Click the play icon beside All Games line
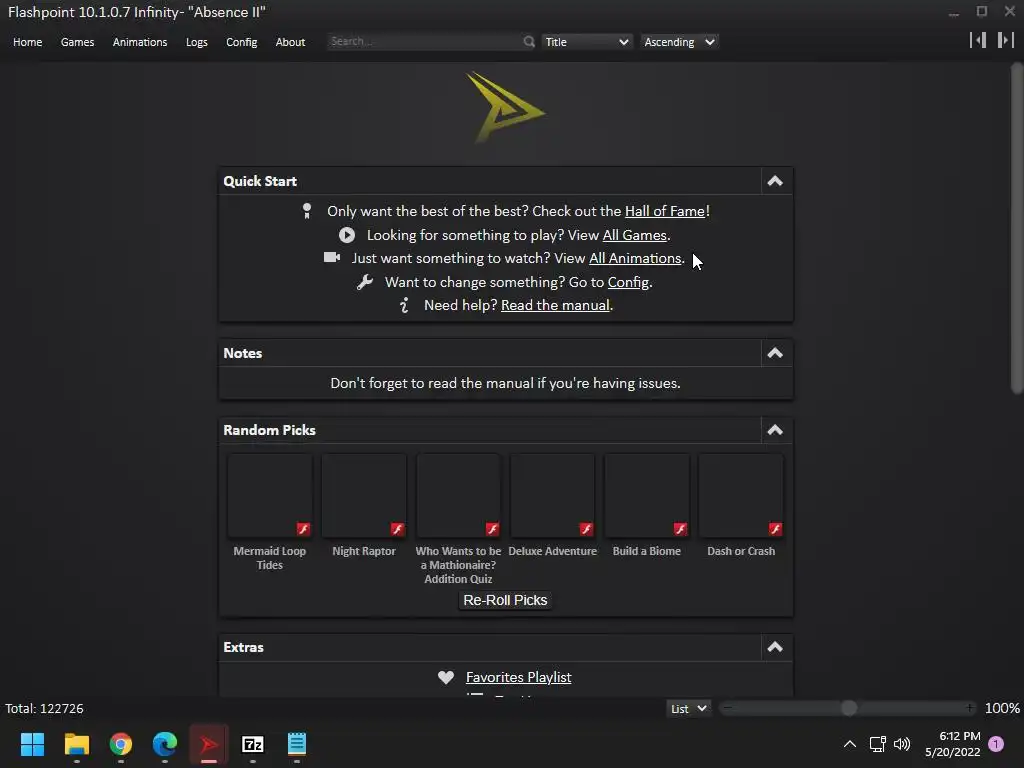Viewport: 1024px width, 768px height. (x=347, y=234)
